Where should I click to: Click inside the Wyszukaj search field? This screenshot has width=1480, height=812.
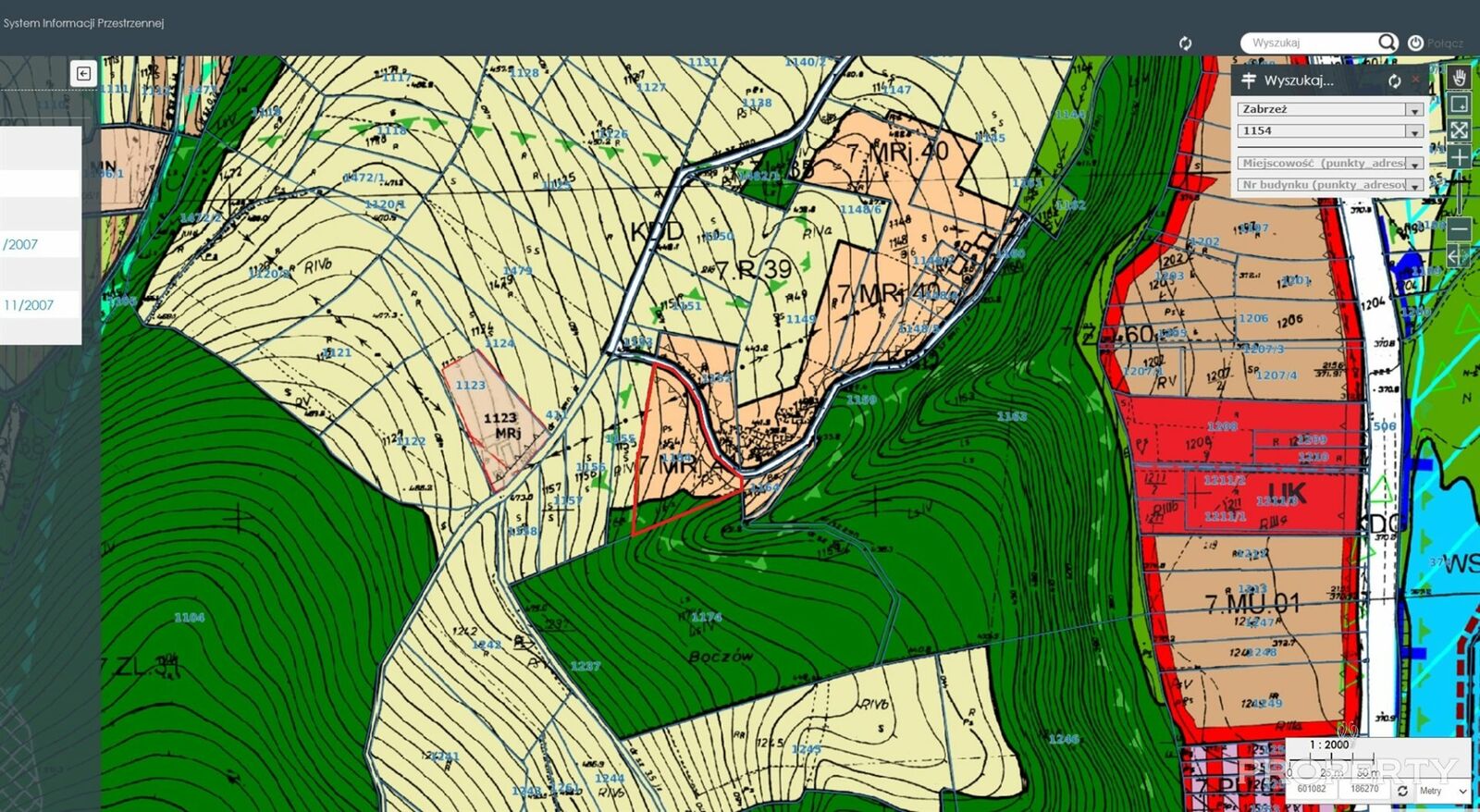[x=1309, y=43]
